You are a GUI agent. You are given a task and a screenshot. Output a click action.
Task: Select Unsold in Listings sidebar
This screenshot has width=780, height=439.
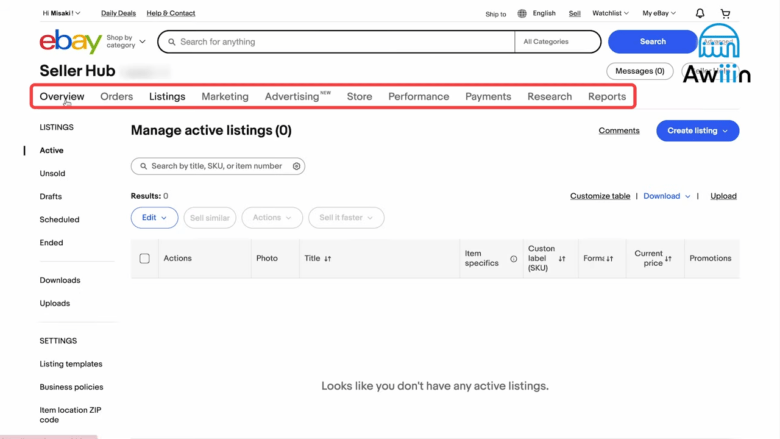(x=52, y=174)
